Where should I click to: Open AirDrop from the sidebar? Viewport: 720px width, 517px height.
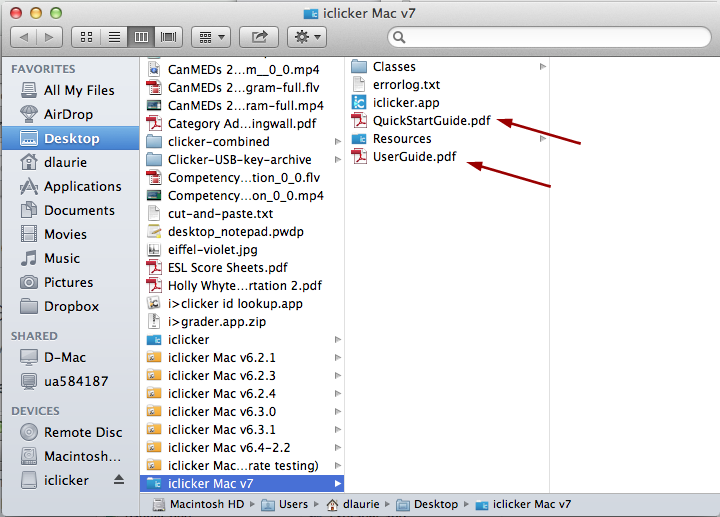pos(66,114)
